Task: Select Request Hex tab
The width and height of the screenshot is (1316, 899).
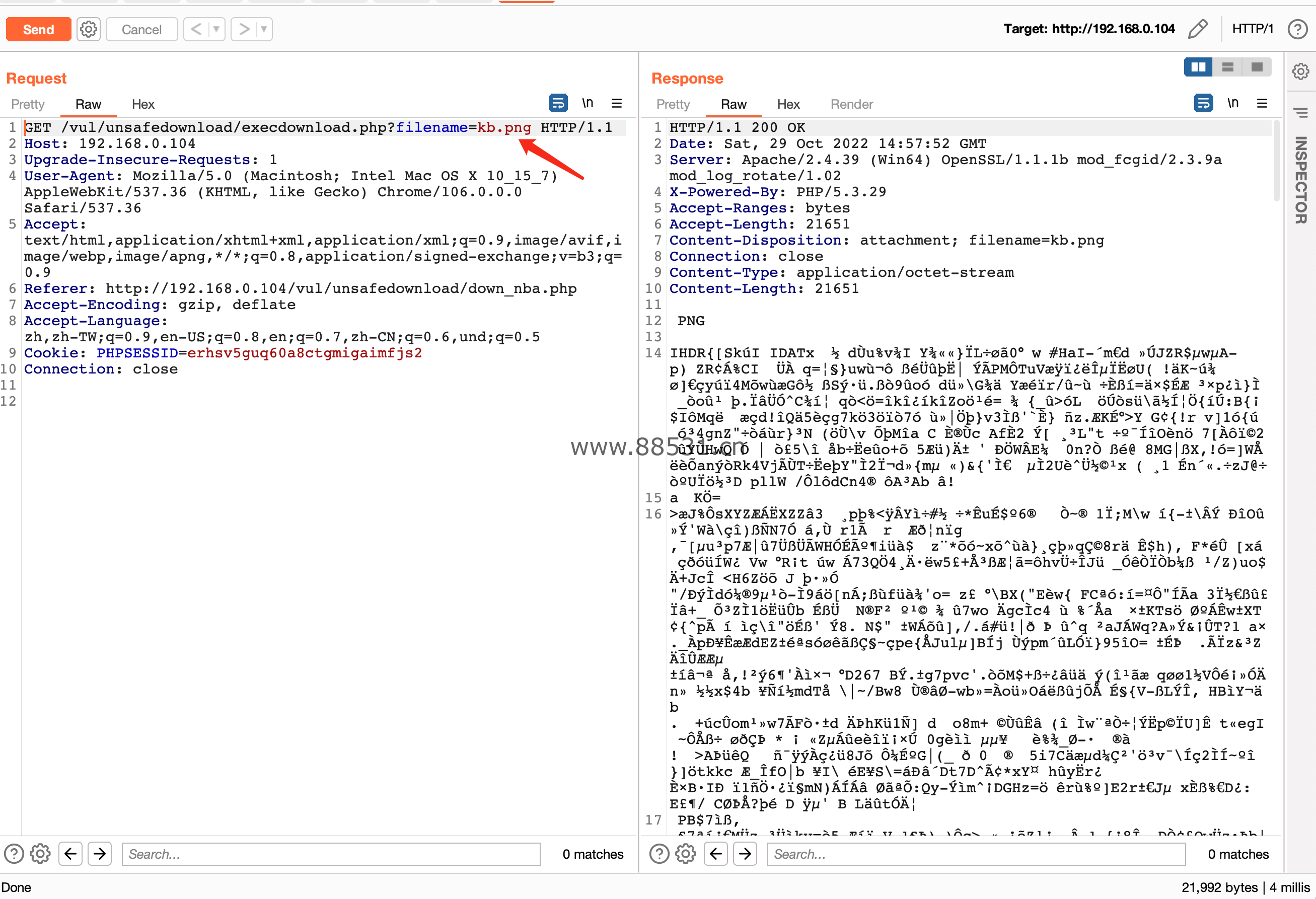Action: coord(143,104)
